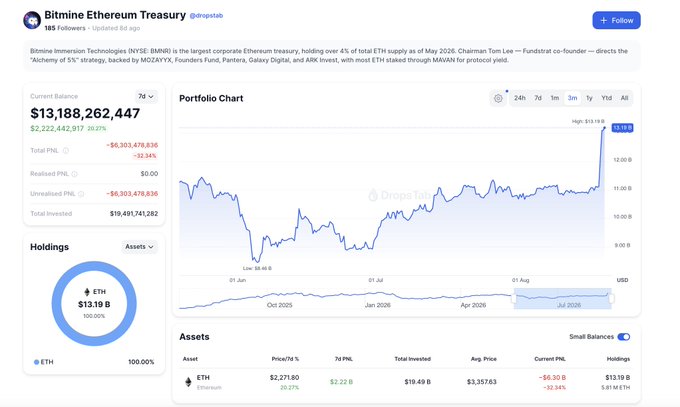Select the 24h chart range tab
680x407 pixels.
coord(520,98)
